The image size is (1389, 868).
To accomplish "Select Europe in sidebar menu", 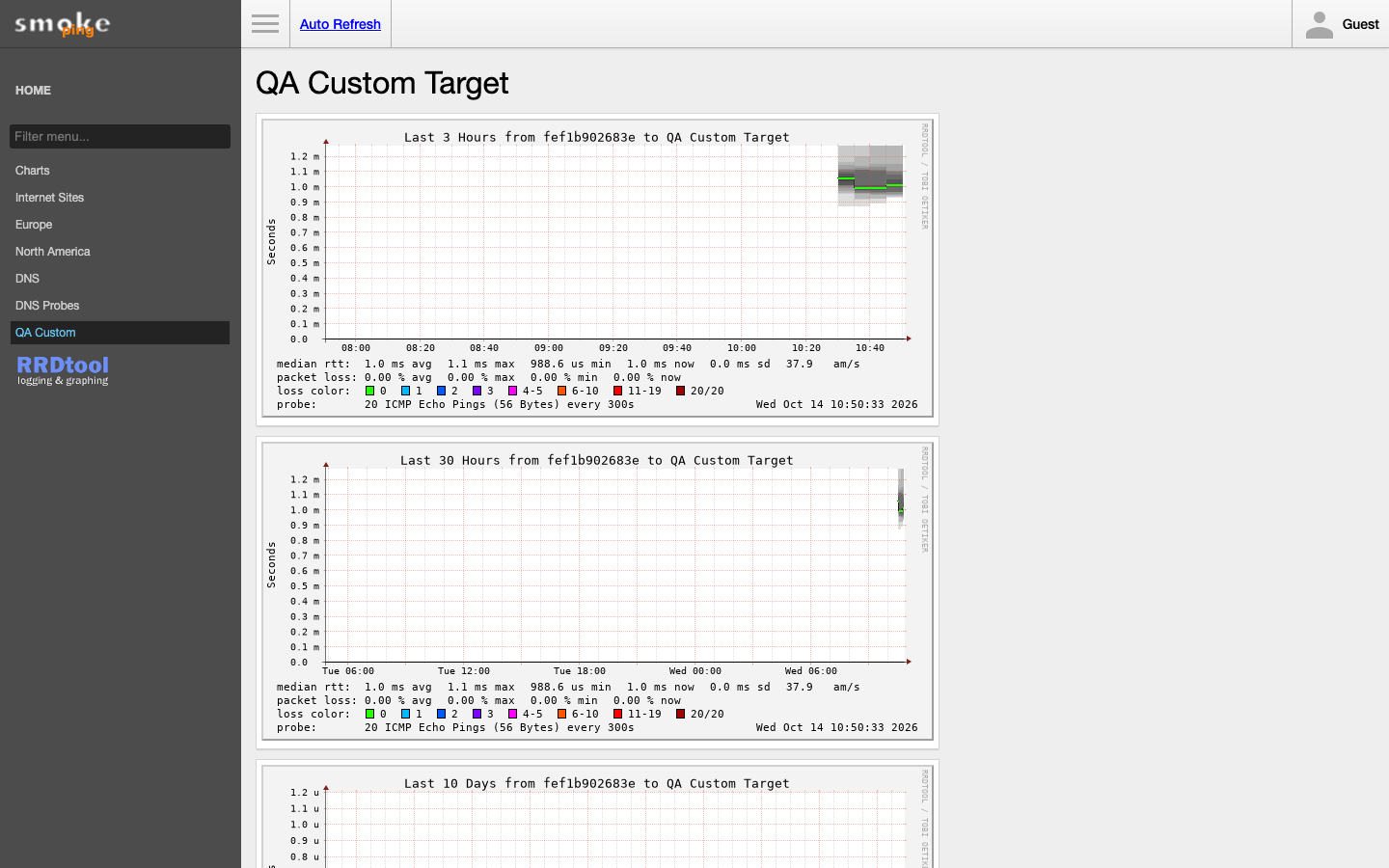I will [120, 225].
